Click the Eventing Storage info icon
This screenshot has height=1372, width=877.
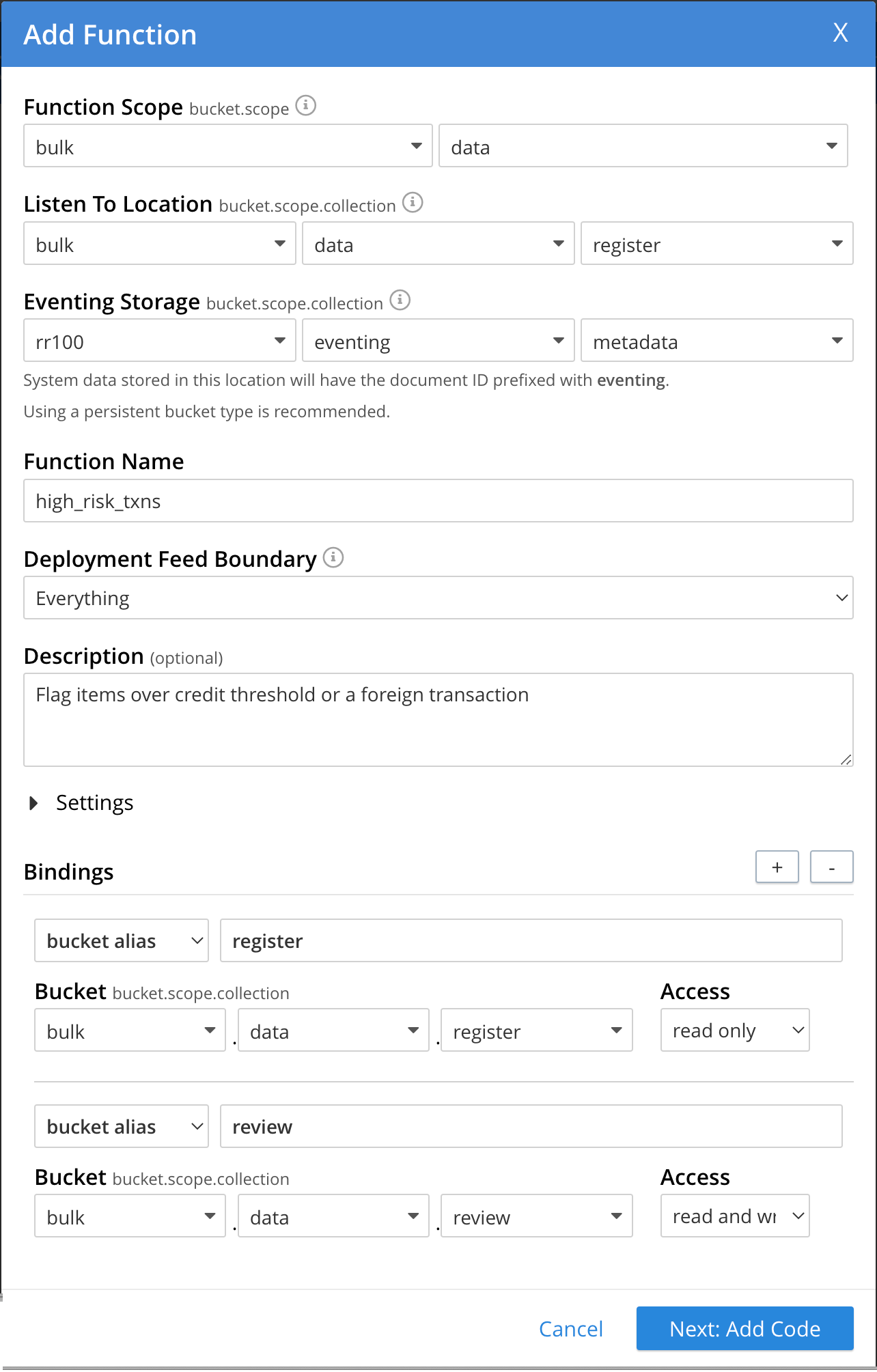400,300
